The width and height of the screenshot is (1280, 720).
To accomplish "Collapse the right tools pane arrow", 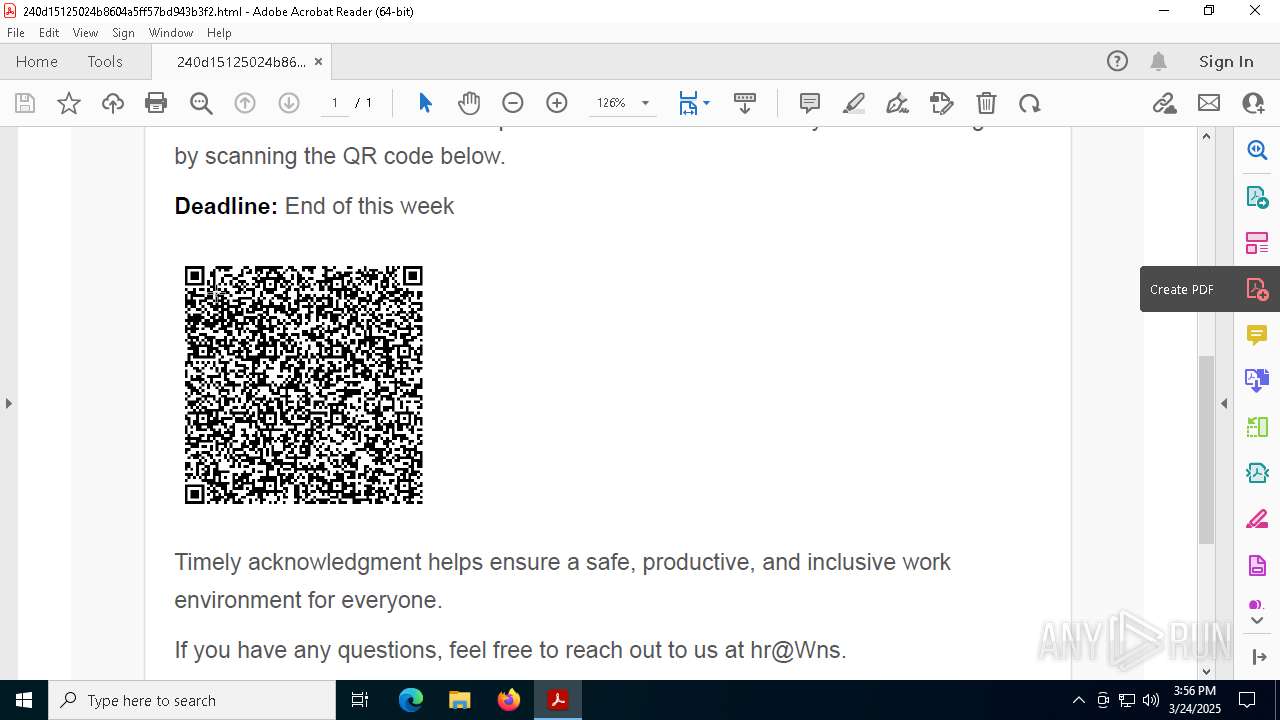I will pos(1224,403).
